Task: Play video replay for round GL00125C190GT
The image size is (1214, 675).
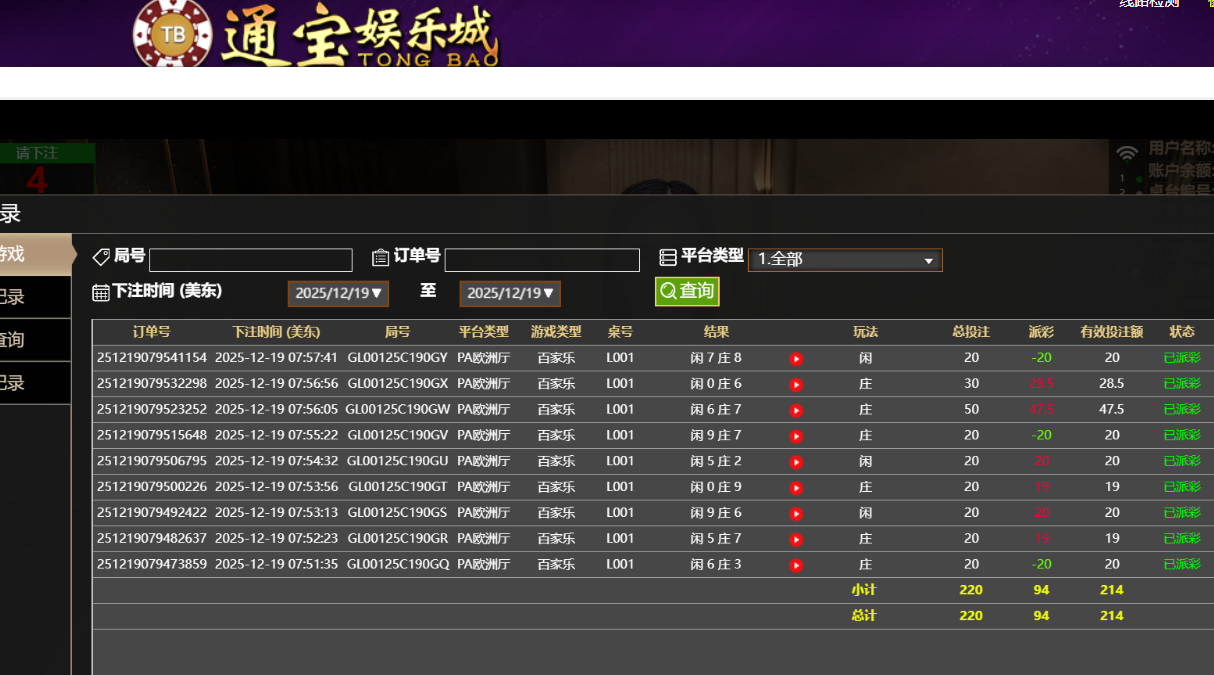Action: coord(796,488)
